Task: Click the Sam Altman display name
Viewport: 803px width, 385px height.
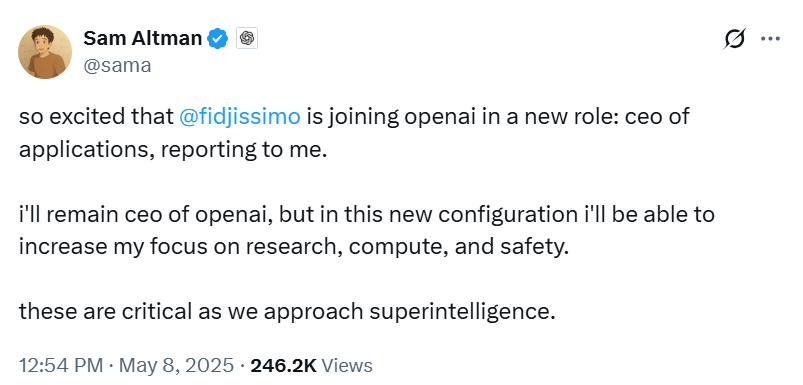Action: pos(143,38)
